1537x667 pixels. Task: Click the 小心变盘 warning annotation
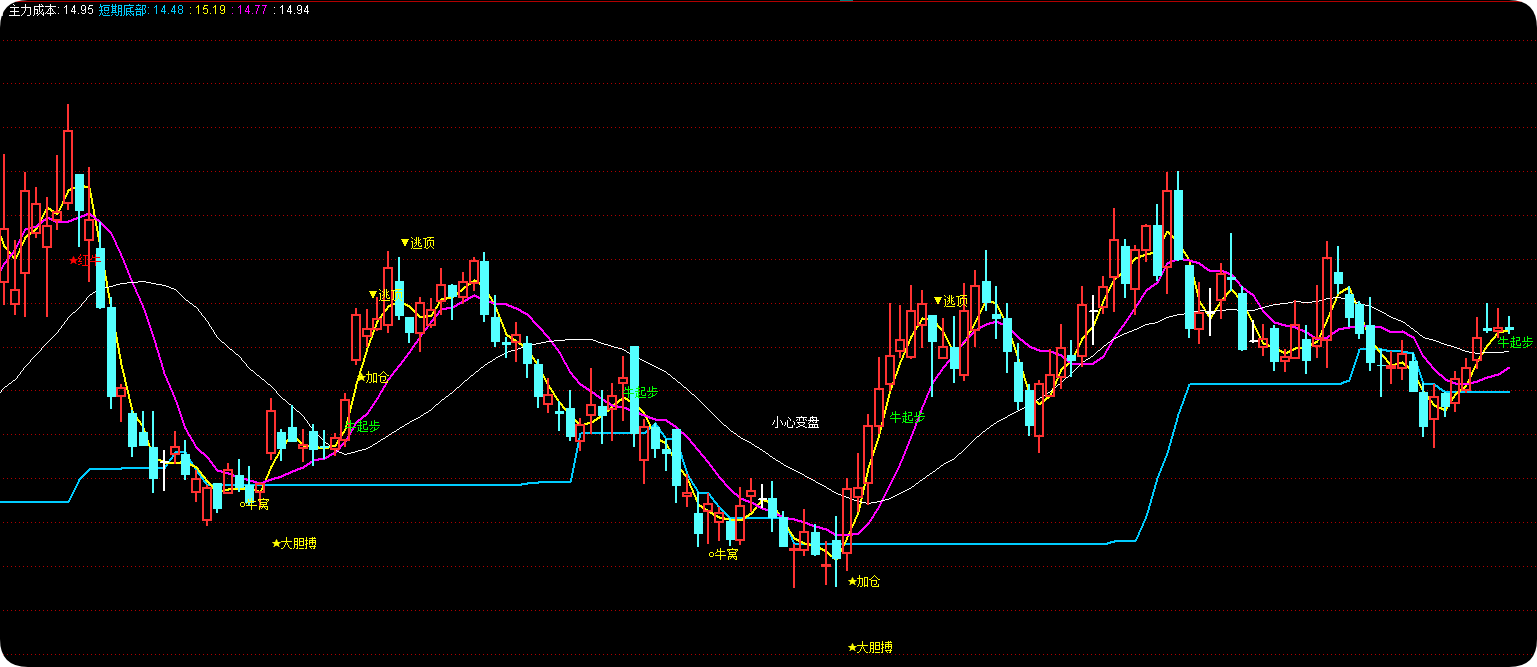(x=795, y=422)
